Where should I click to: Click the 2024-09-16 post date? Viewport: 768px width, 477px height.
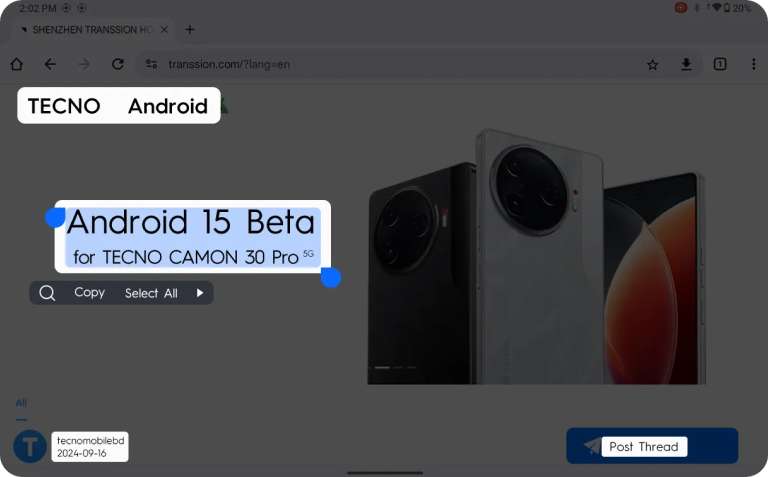pyautogui.click(x=81, y=453)
